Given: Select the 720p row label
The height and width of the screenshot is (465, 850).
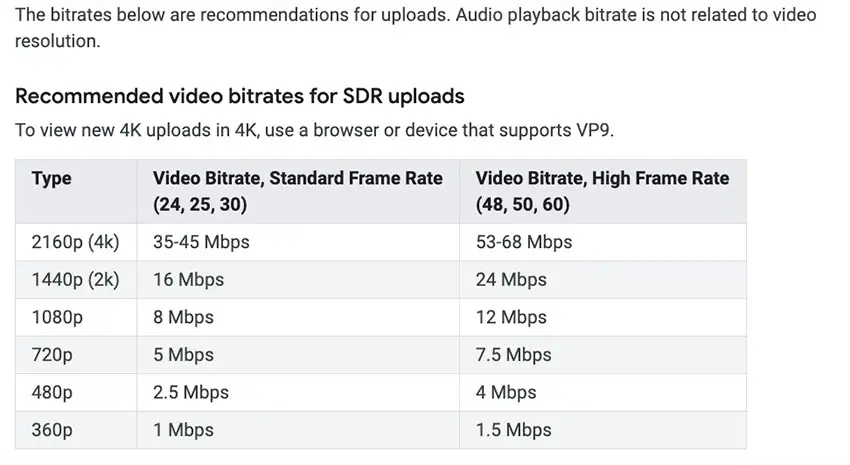Looking at the screenshot, I should point(51,355).
